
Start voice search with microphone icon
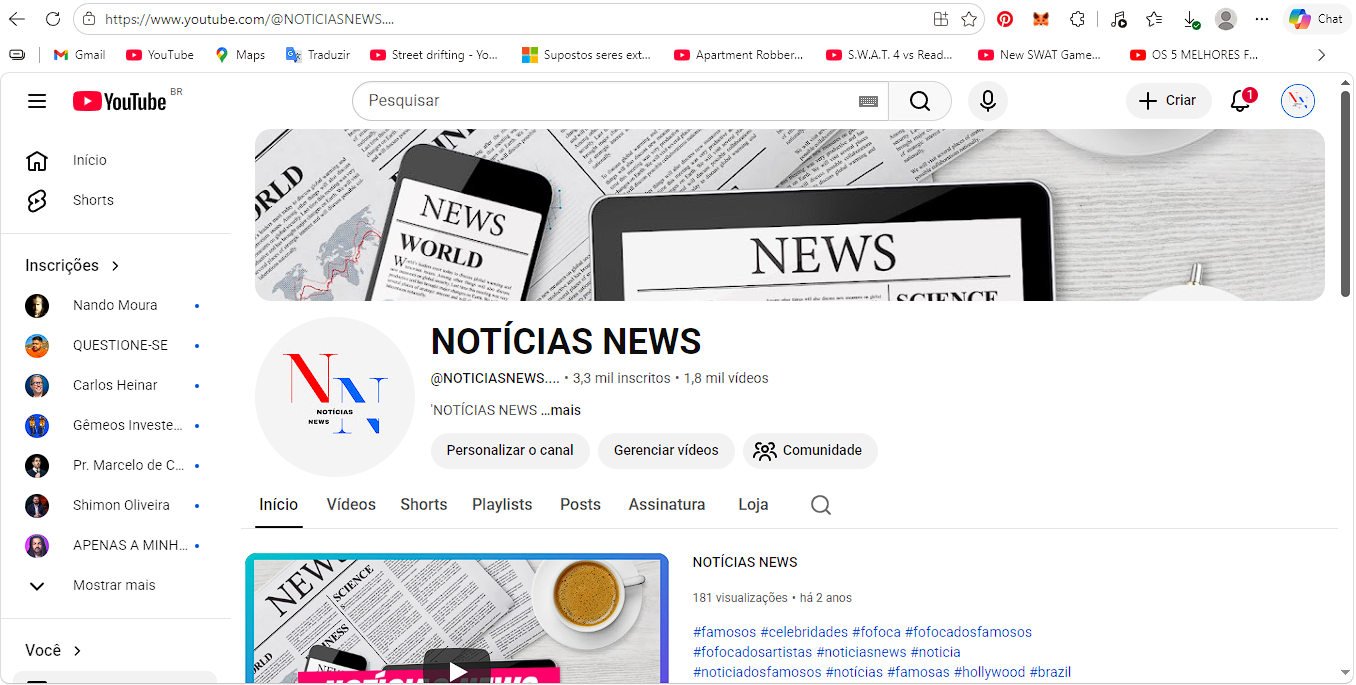987,101
